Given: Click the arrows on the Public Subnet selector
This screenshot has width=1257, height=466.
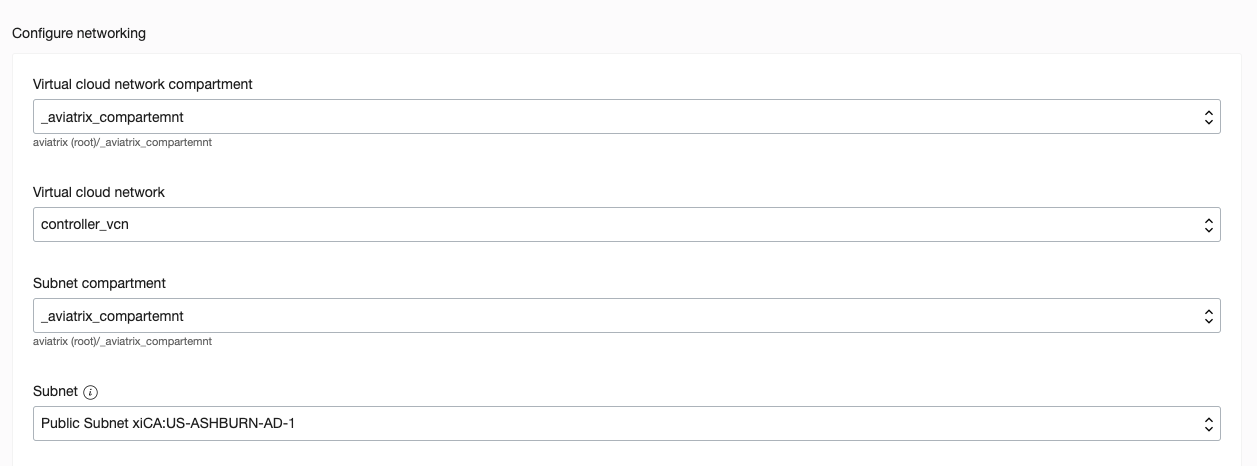Looking at the screenshot, I should pyautogui.click(x=1208, y=423).
